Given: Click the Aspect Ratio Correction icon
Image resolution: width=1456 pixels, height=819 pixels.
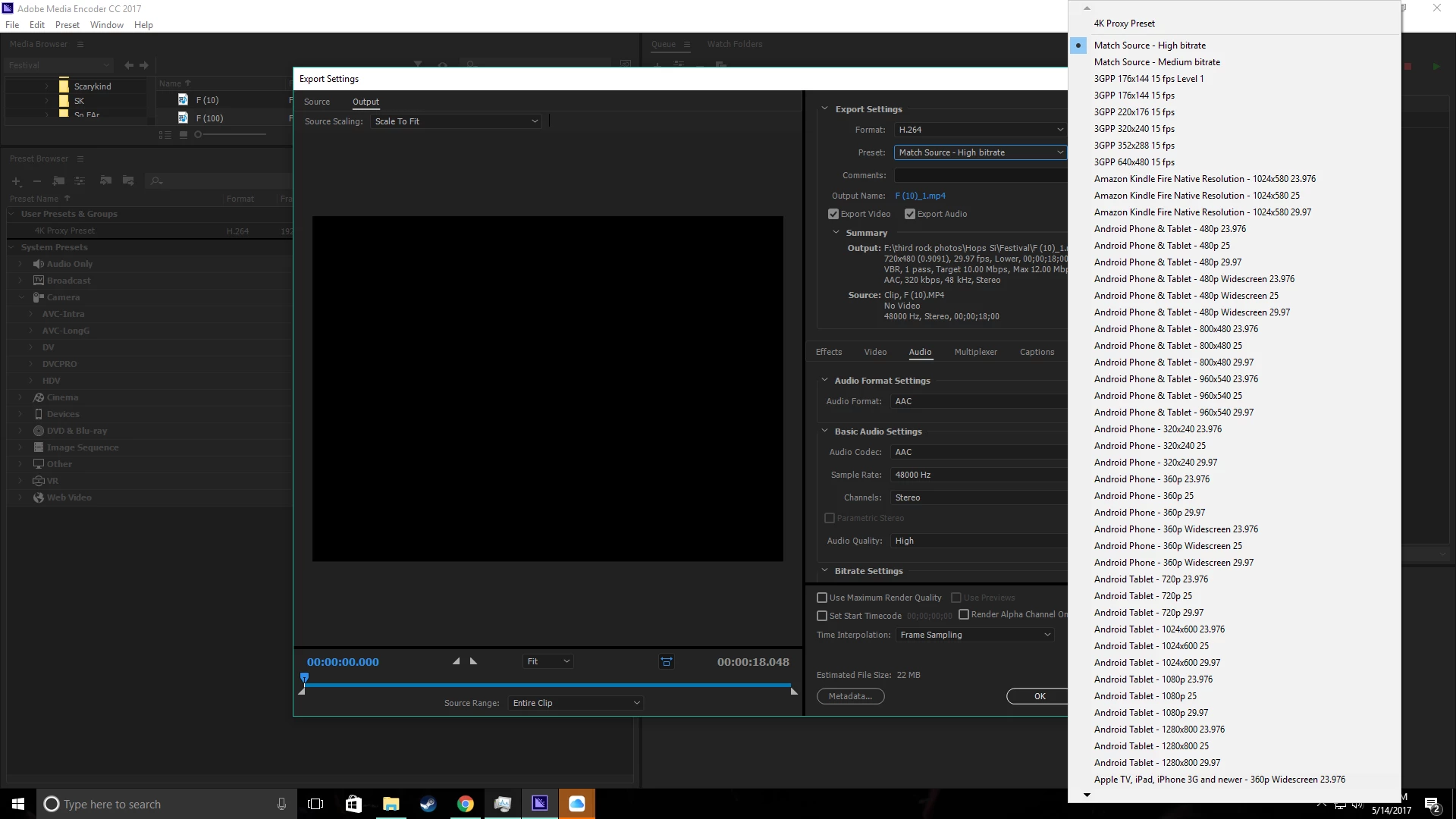Looking at the screenshot, I should [666, 662].
